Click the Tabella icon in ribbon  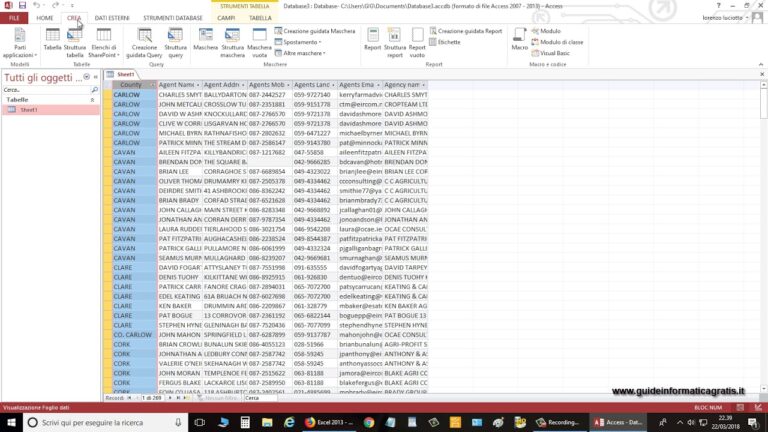point(52,40)
